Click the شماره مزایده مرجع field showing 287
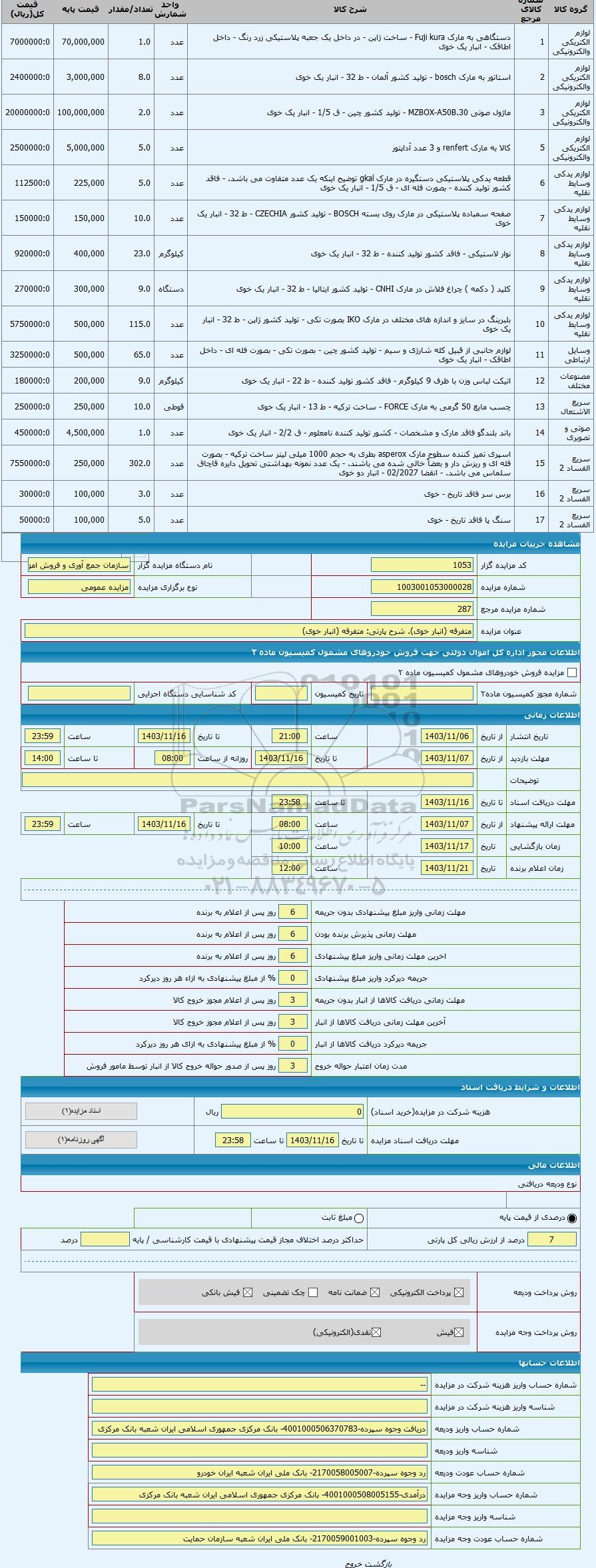Image resolution: width=596 pixels, height=1568 pixels. [422, 609]
